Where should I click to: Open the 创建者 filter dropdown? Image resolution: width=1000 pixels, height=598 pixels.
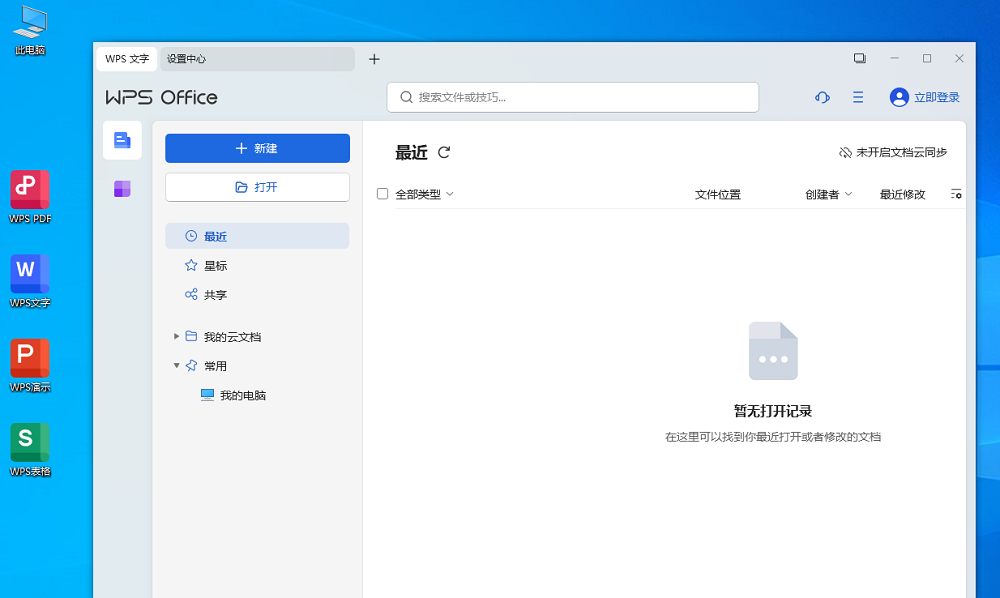point(828,194)
